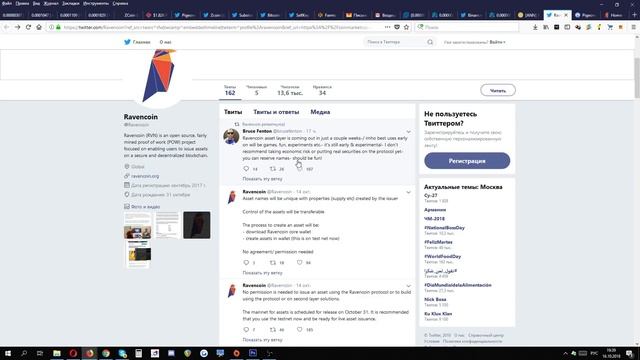Screen dimensions: 640x360
Task: Open the ravencoin.org profile link
Action: point(145,176)
